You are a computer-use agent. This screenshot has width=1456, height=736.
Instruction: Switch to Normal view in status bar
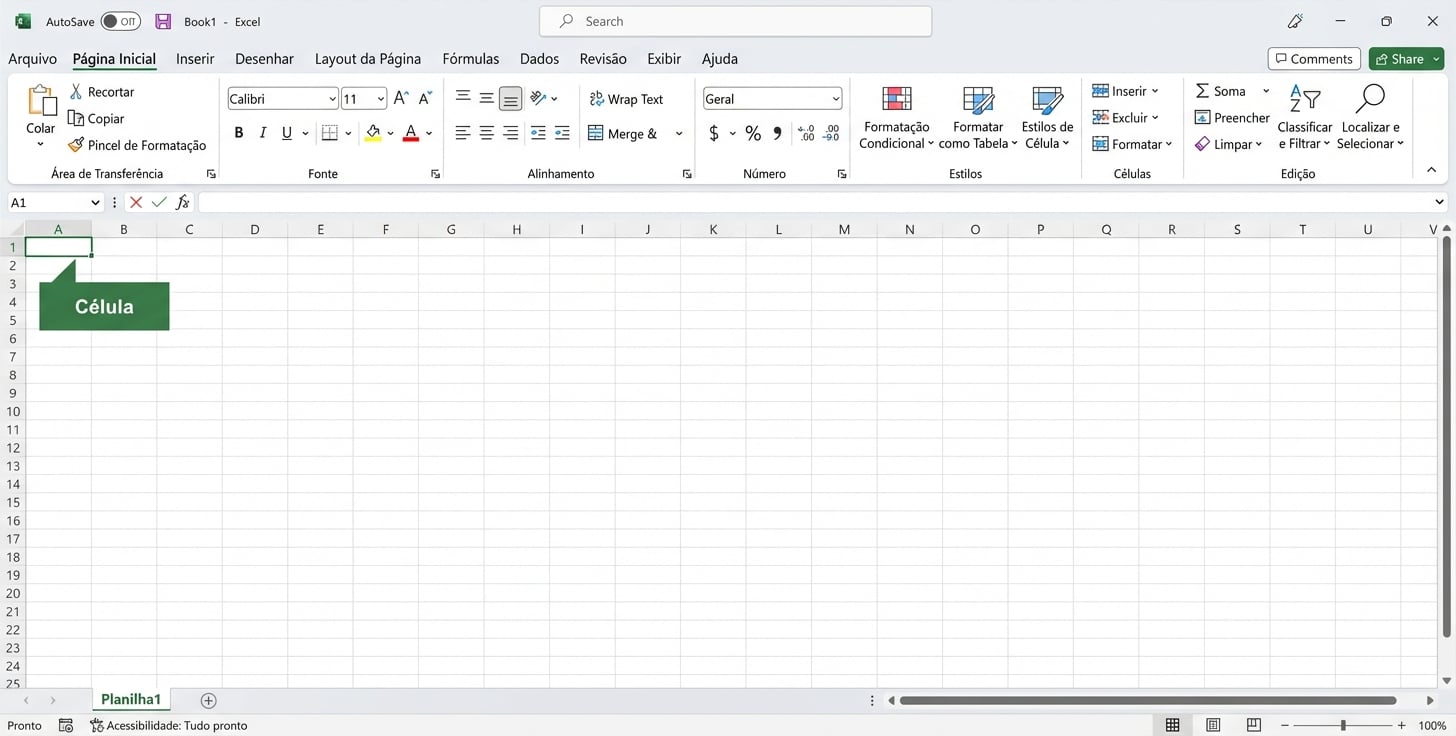click(1173, 725)
